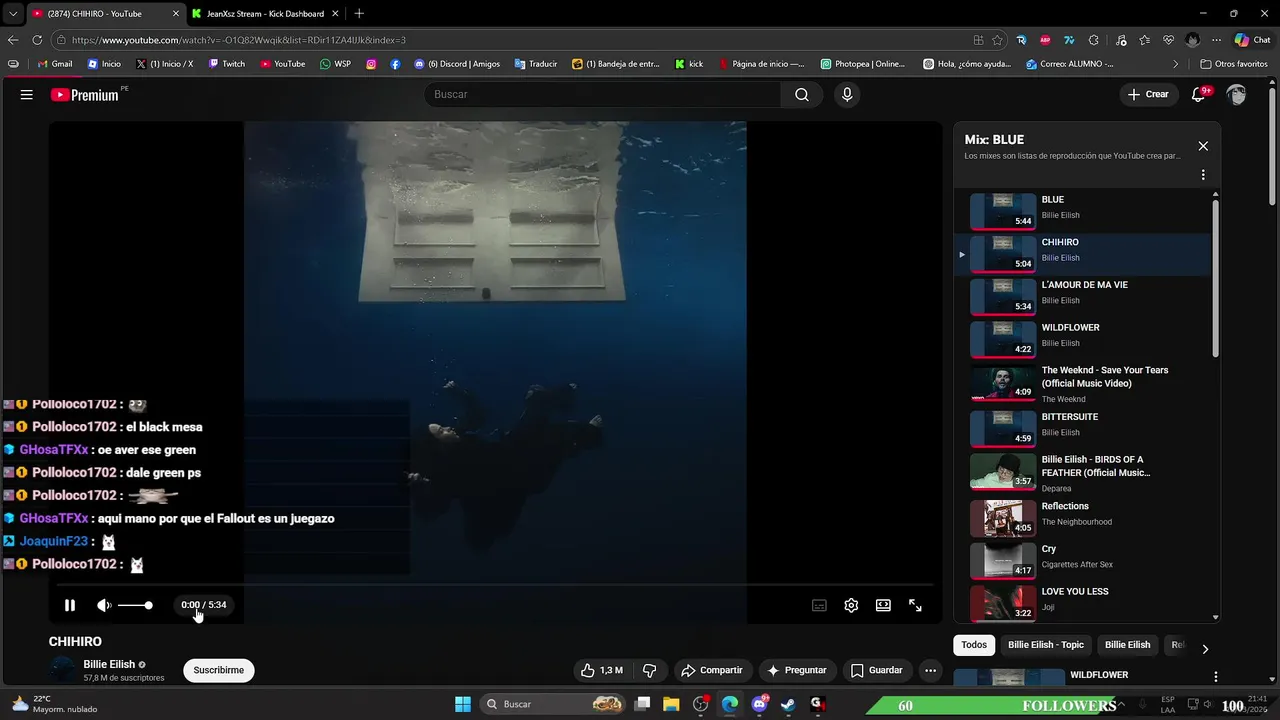Select the Todos filter chip
1280x720 pixels.
(974, 645)
